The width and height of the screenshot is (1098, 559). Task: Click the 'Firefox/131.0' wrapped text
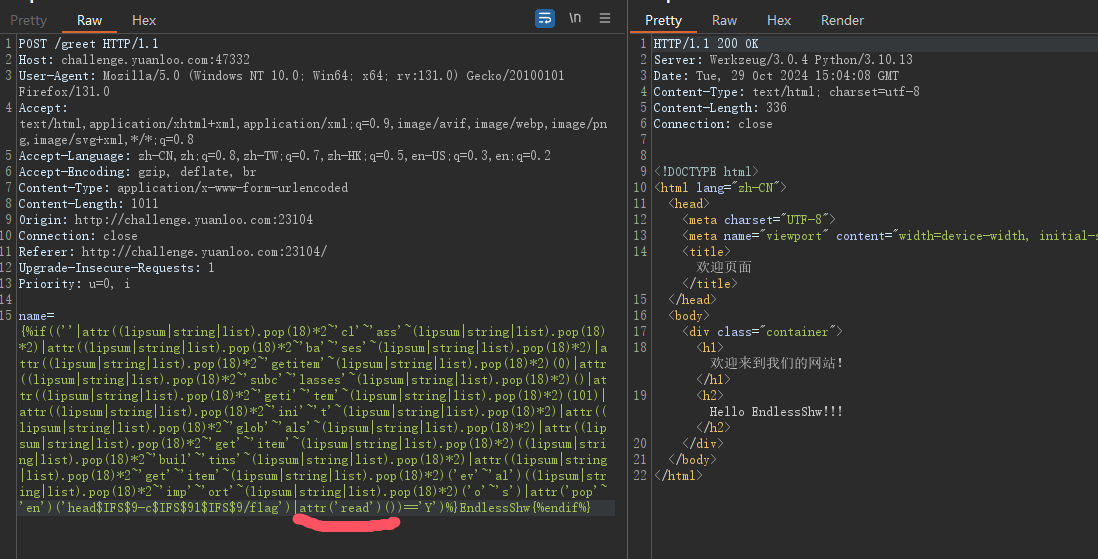point(64,92)
